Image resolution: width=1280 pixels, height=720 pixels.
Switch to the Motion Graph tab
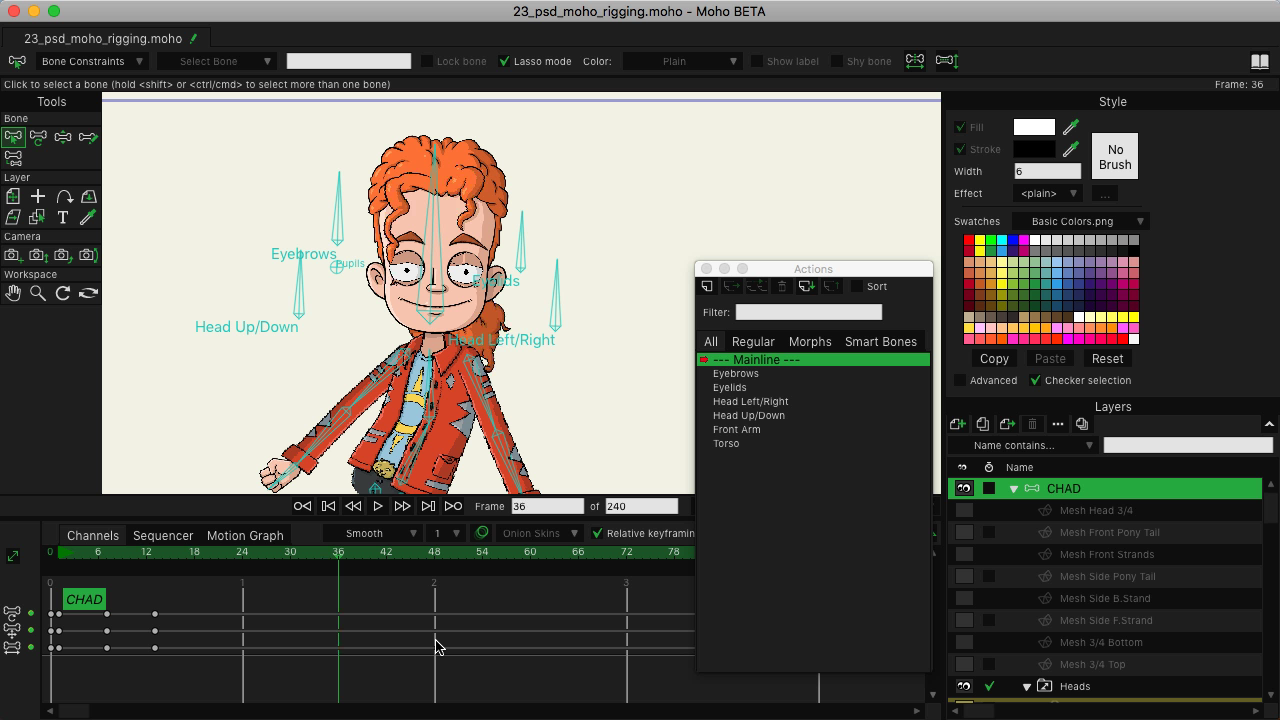[244, 535]
